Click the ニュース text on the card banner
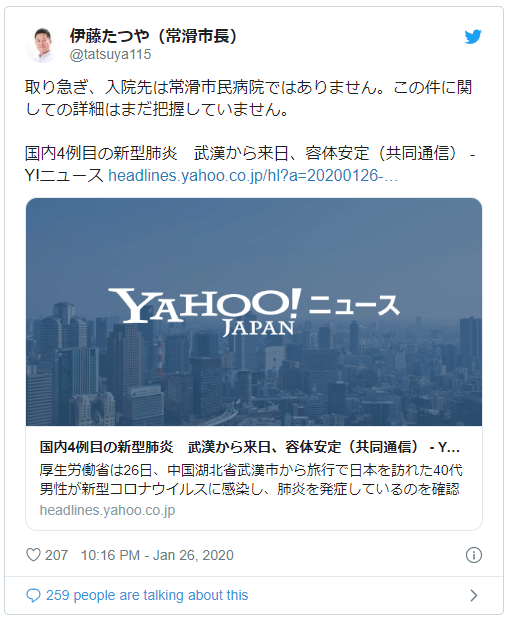 [x=354, y=305]
